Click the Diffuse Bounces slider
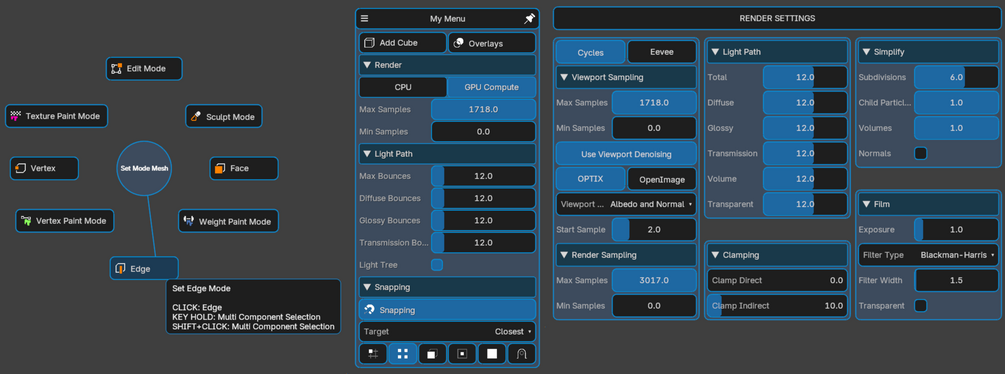Image resolution: width=1005 pixels, height=374 pixels. pos(483,199)
